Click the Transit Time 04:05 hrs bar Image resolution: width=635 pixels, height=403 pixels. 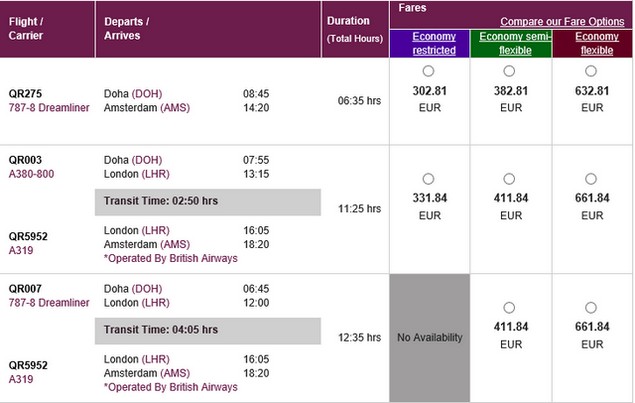pyautogui.click(x=208, y=331)
